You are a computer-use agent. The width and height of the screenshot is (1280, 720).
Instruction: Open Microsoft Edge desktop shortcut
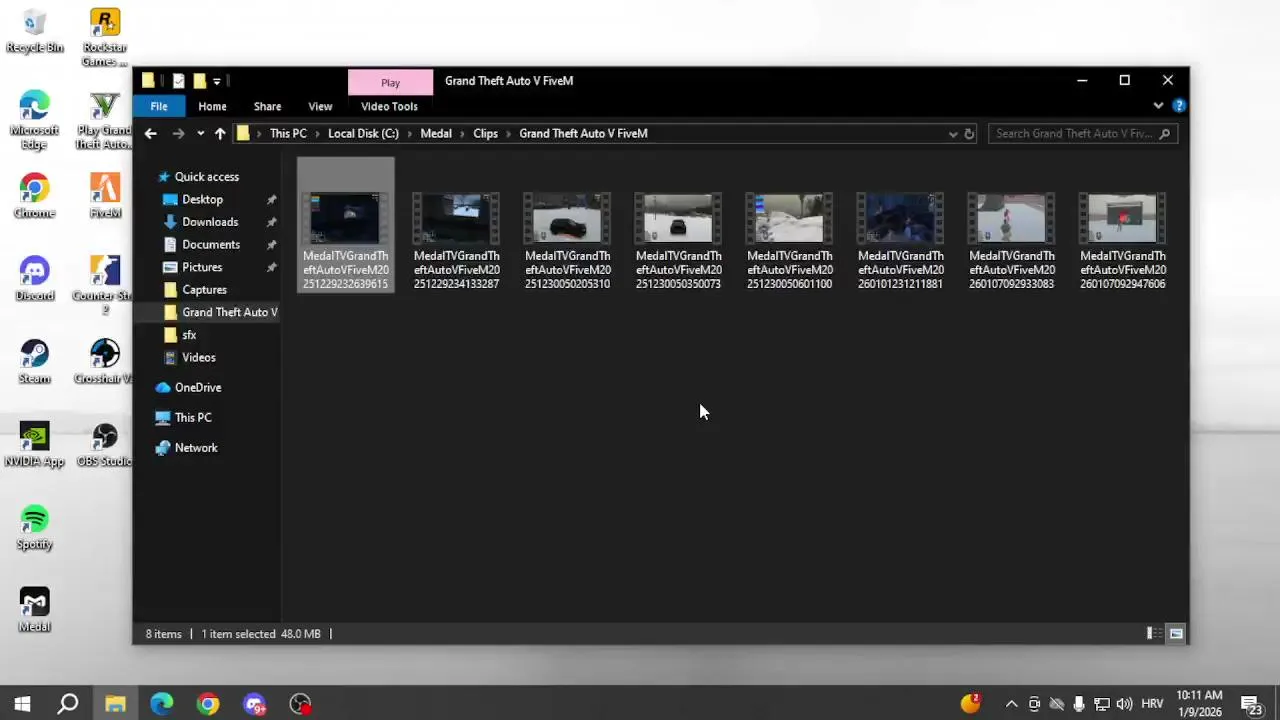pos(34,120)
